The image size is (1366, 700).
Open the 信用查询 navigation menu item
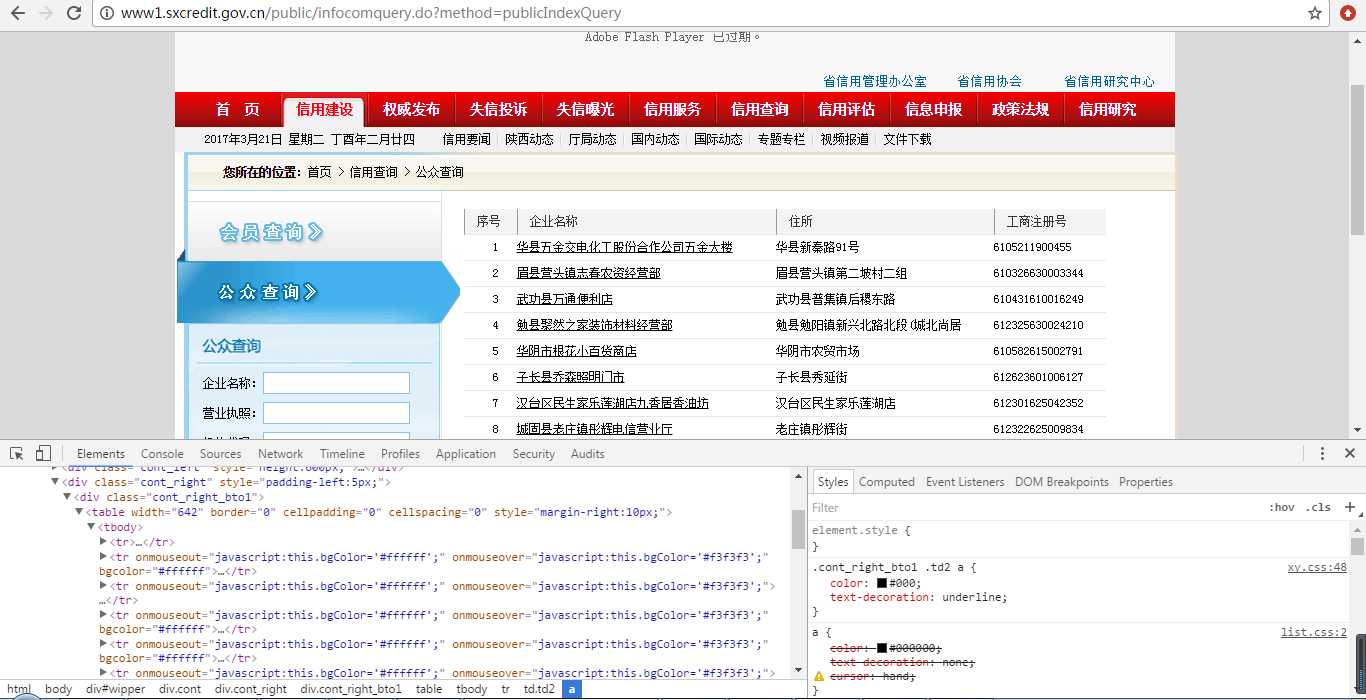click(759, 110)
